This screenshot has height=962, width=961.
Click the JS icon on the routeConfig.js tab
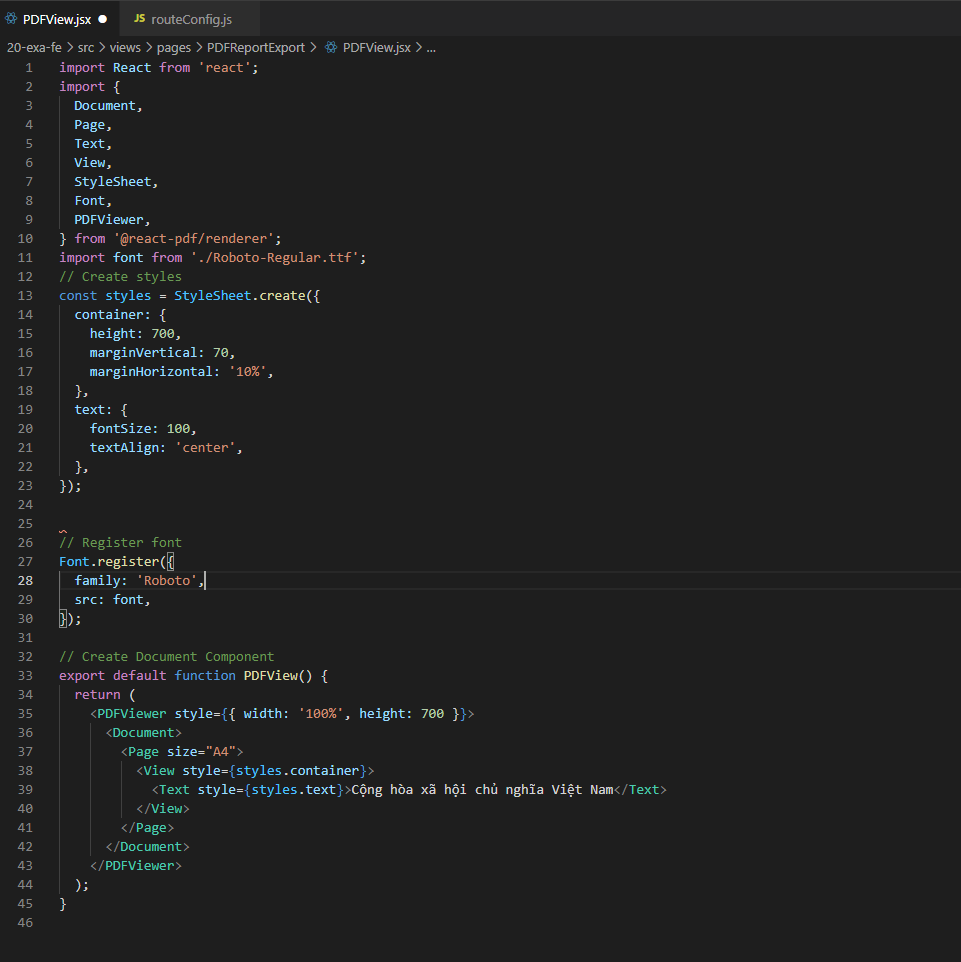pyautogui.click(x=139, y=18)
